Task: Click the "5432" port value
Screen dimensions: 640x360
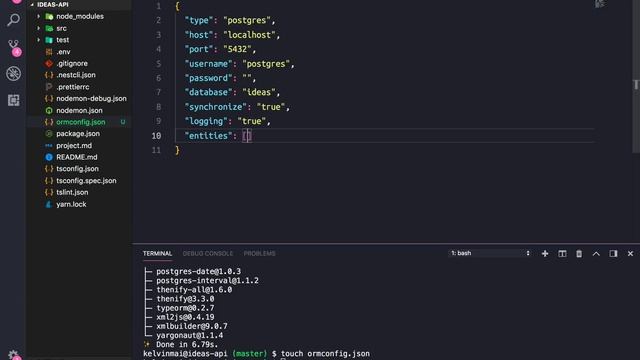Action: click(237, 49)
